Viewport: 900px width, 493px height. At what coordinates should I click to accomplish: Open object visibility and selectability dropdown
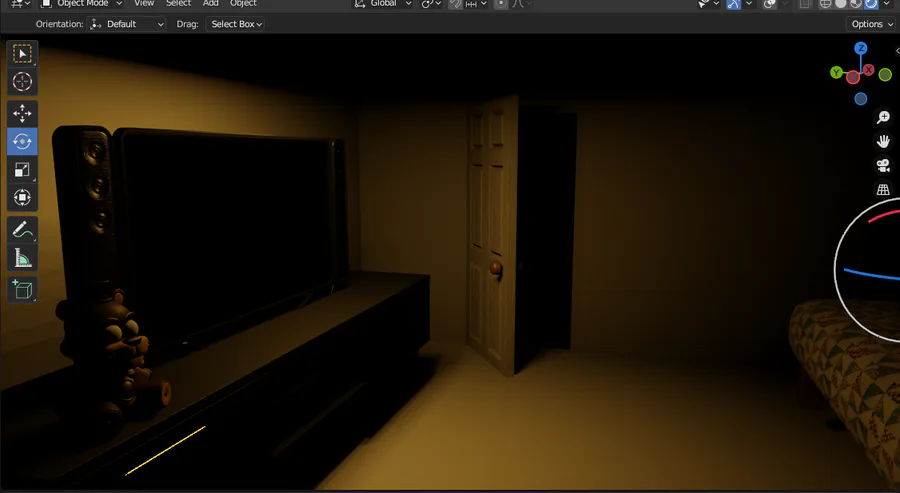coord(708,4)
